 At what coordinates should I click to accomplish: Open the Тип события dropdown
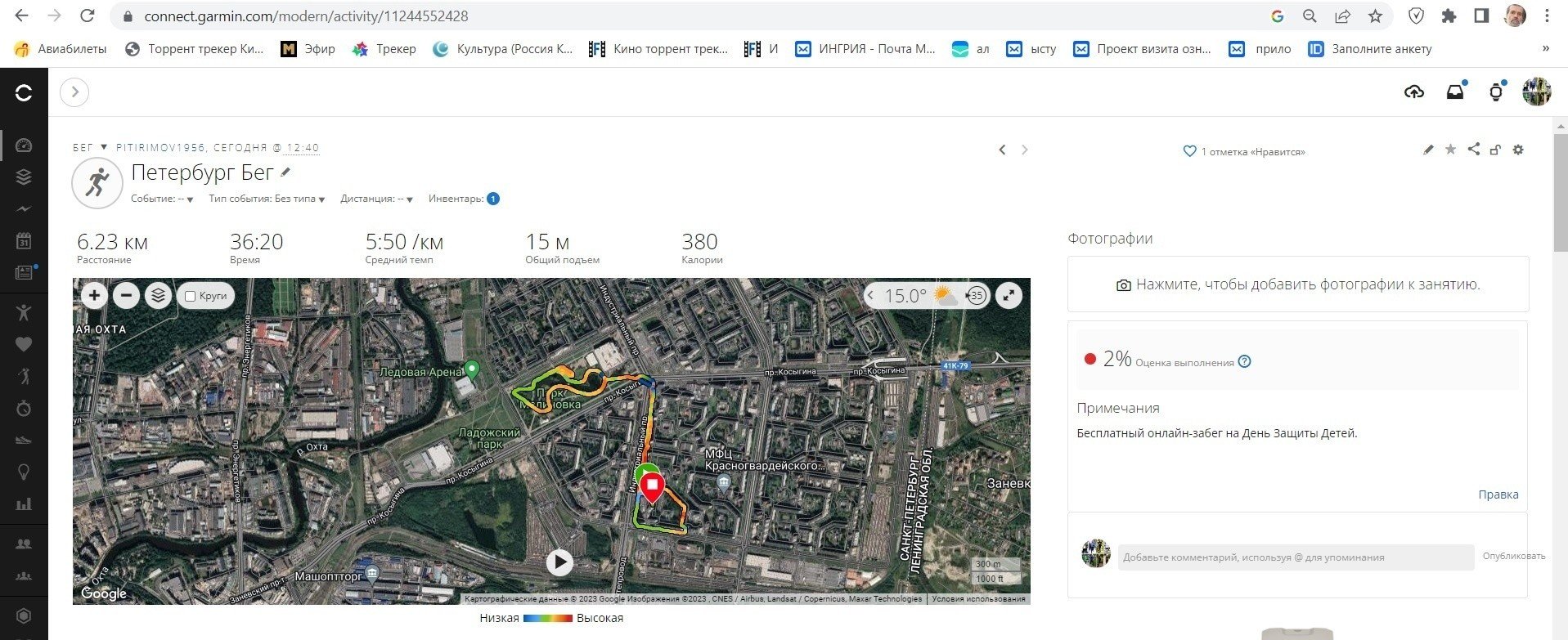[x=267, y=199]
